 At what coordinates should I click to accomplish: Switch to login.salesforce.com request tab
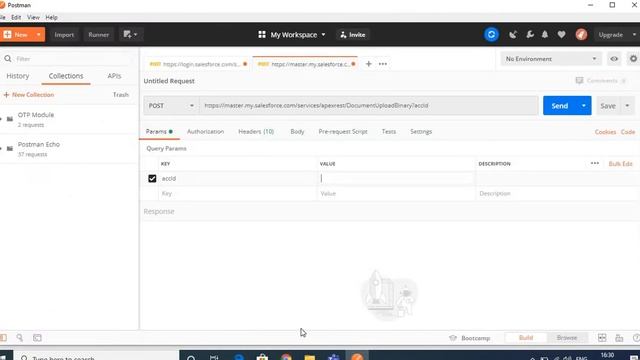click(x=198, y=64)
